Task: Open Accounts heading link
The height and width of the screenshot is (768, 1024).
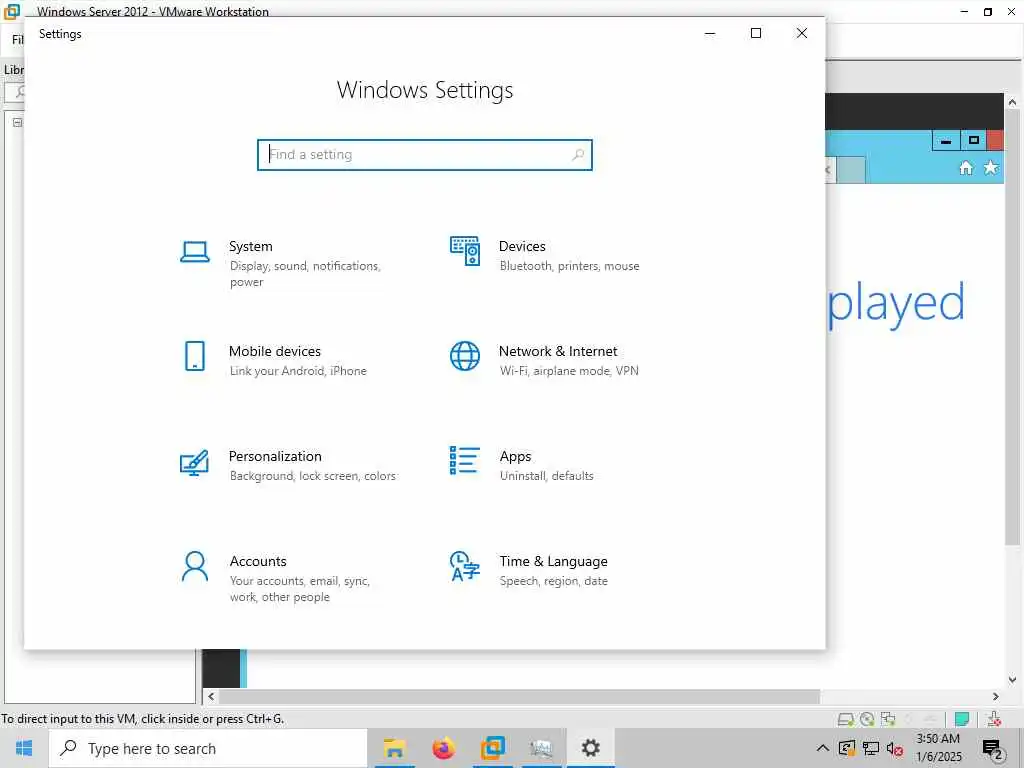Action: [x=258, y=561]
